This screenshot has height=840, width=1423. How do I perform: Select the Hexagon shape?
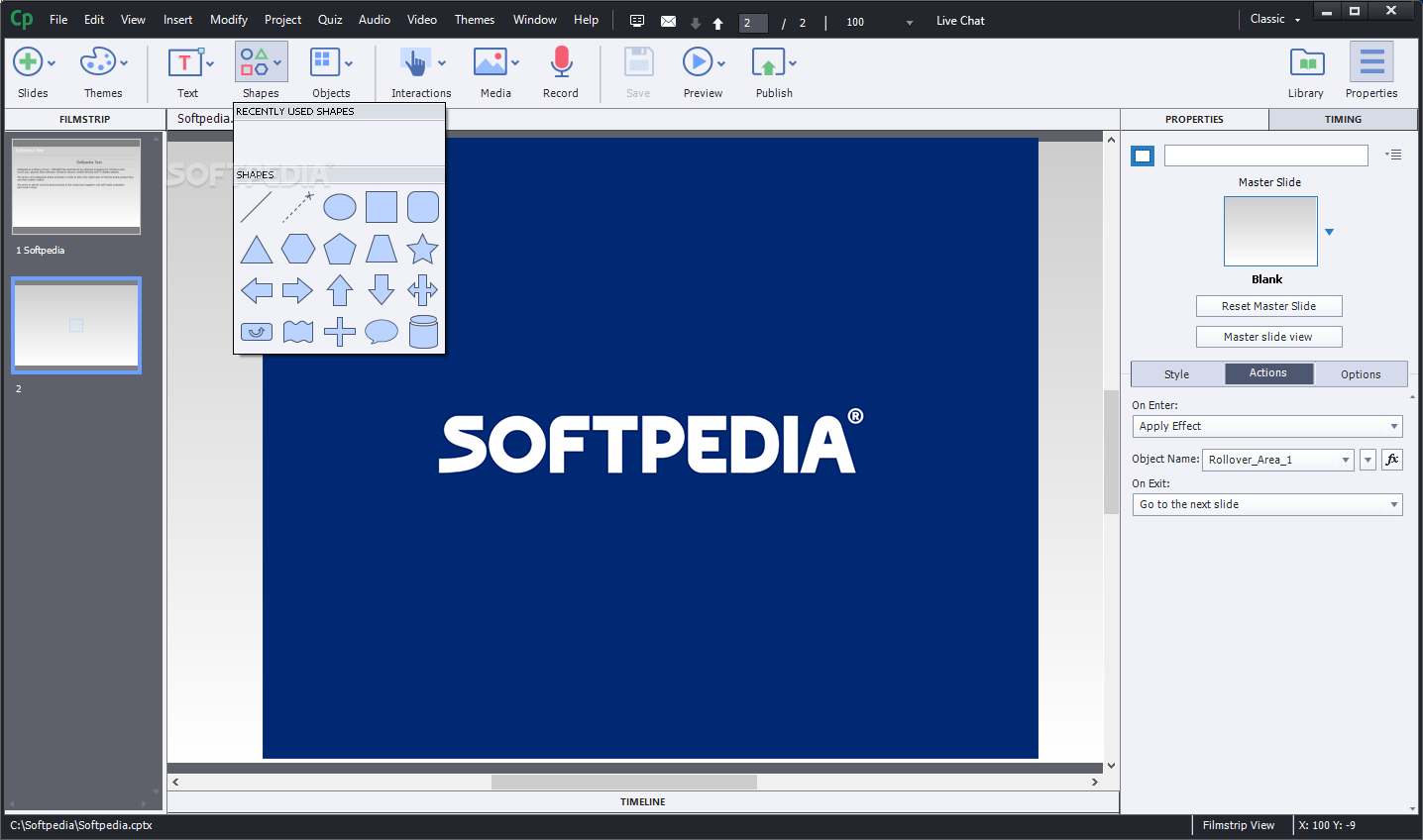298,249
